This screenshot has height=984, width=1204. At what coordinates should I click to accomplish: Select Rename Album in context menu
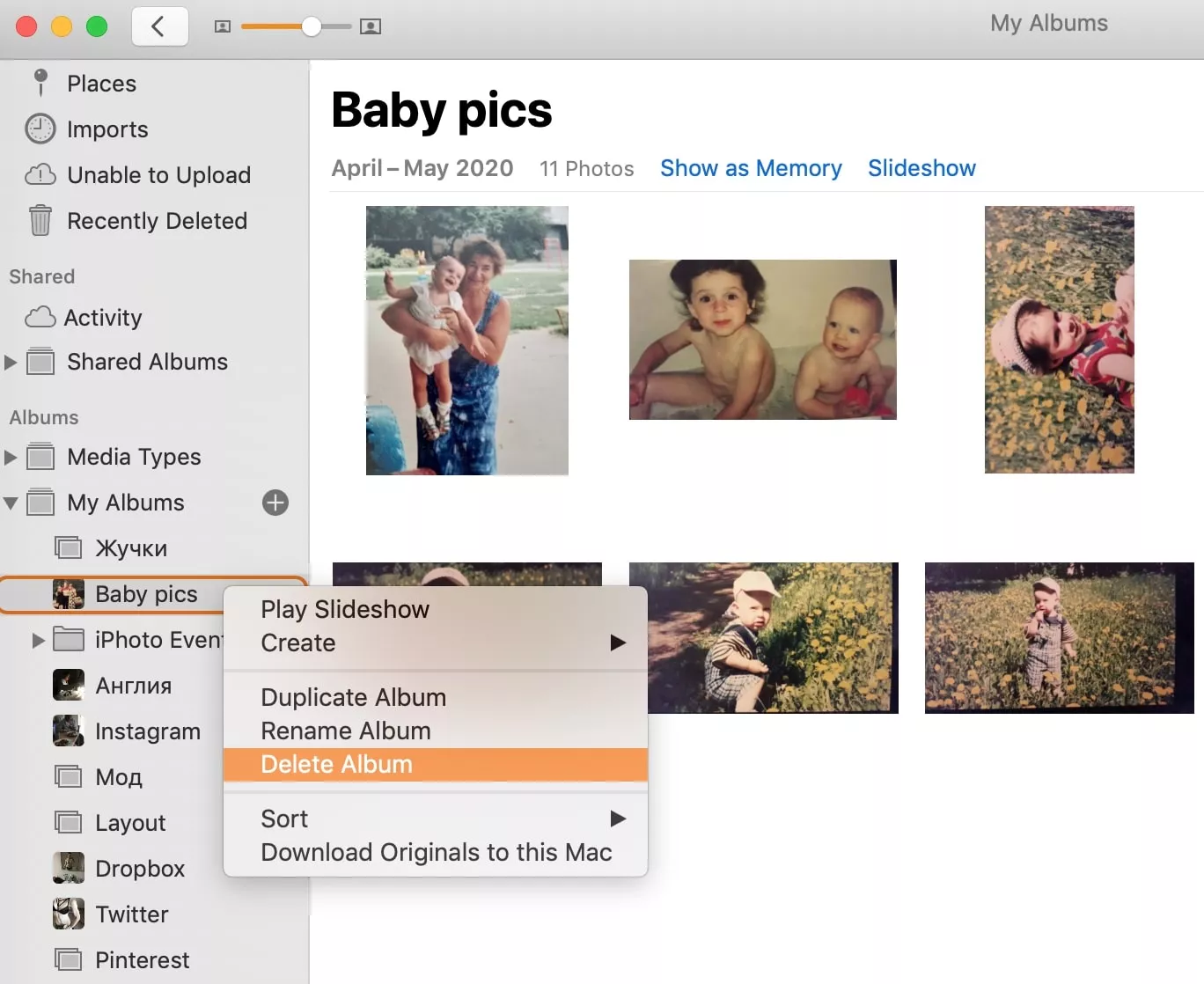tap(346, 731)
